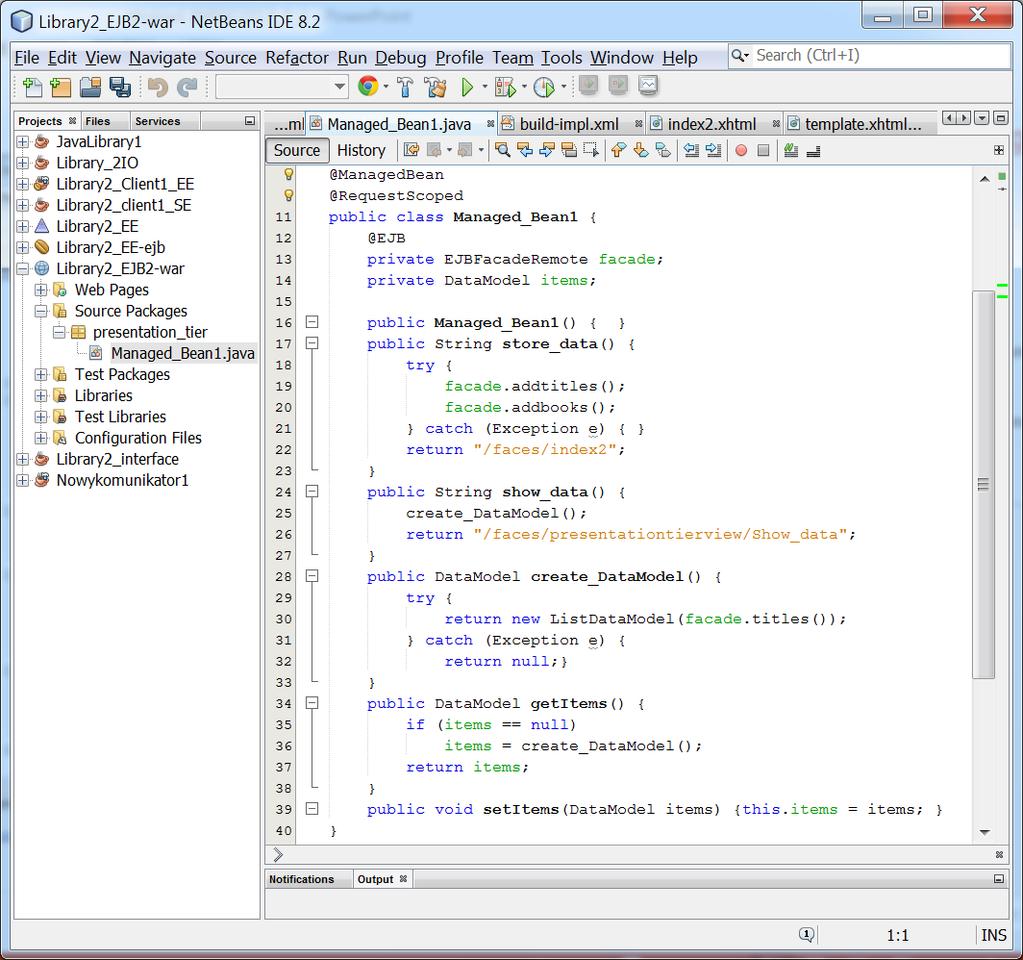Switch to the index2.xhtml tab

712,124
